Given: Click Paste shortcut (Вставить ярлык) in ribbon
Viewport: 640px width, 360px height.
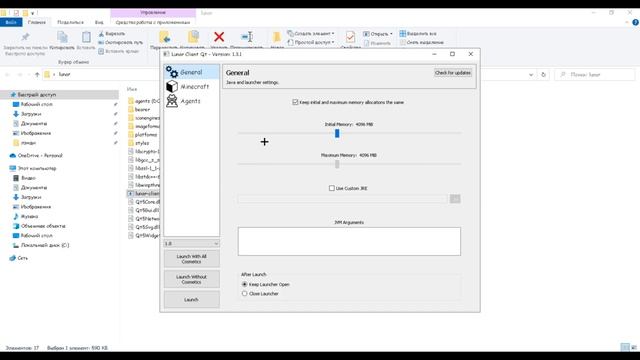Looking at the screenshot, I should (118, 51).
